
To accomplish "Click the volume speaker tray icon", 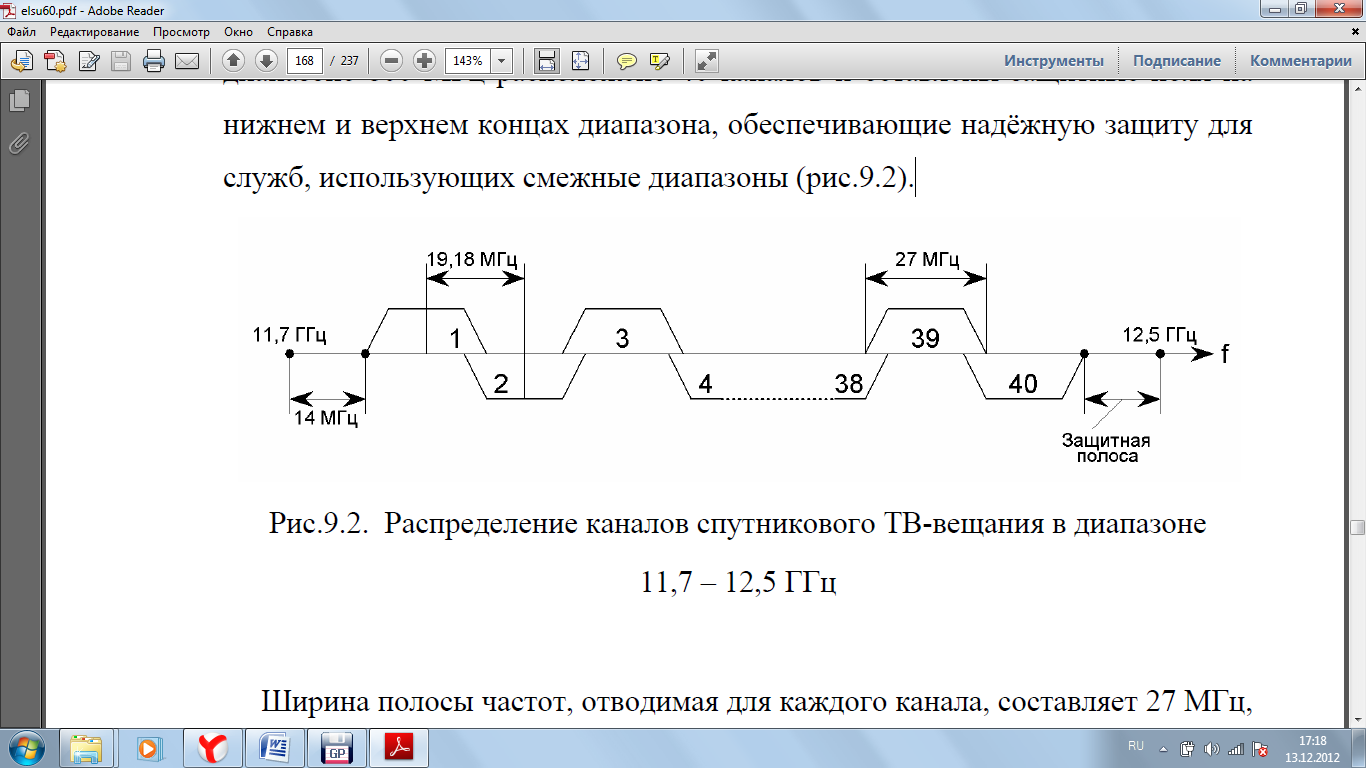I will 1212,748.
